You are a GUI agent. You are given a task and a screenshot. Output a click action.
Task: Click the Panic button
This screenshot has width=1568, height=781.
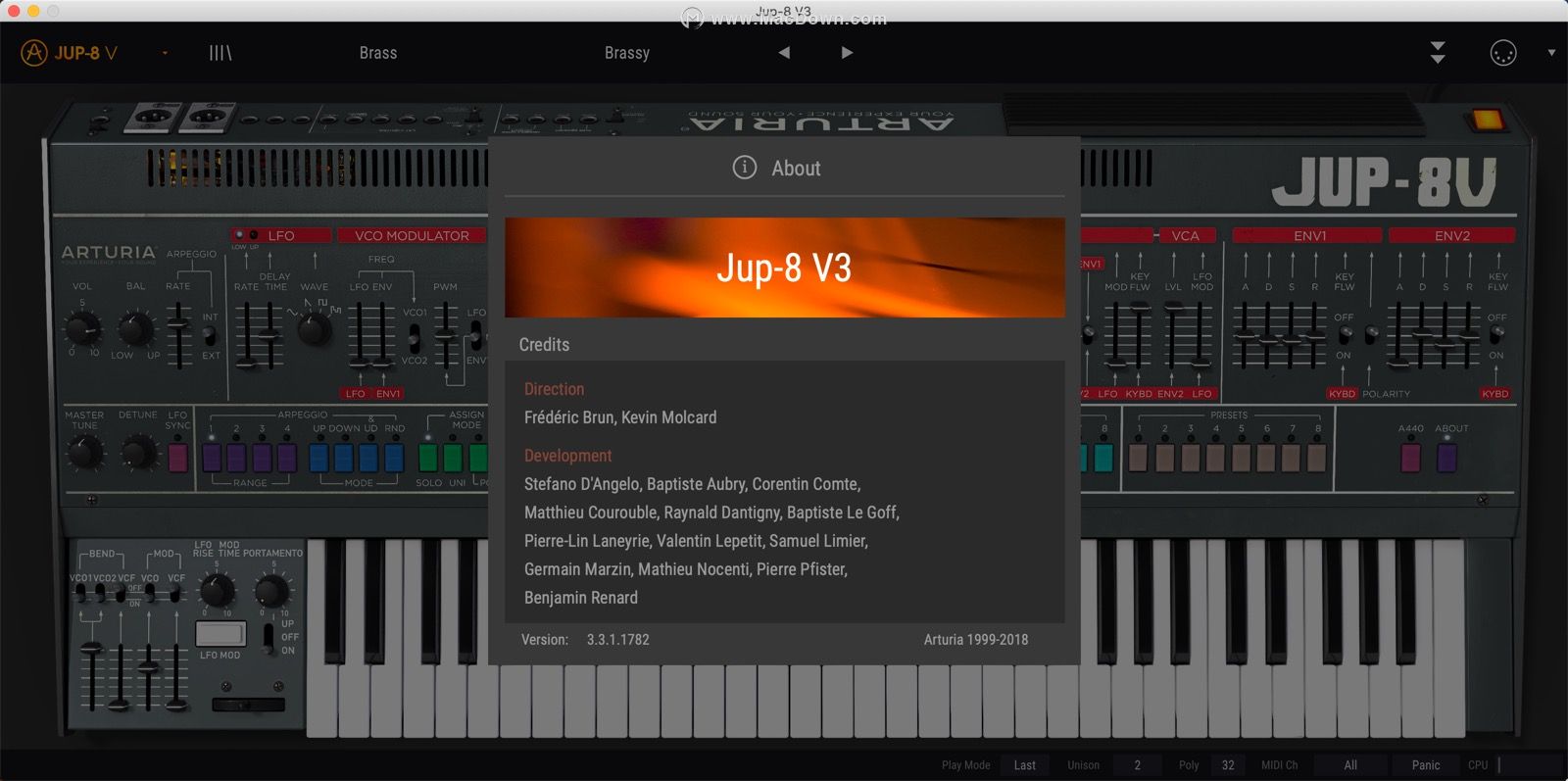tap(1426, 765)
